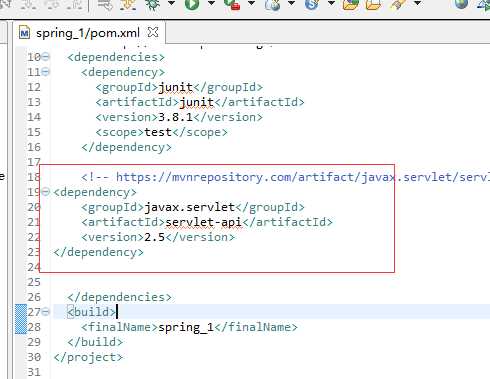
Task: Open the Debug configurations dropdown arrow
Action: point(172,4)
